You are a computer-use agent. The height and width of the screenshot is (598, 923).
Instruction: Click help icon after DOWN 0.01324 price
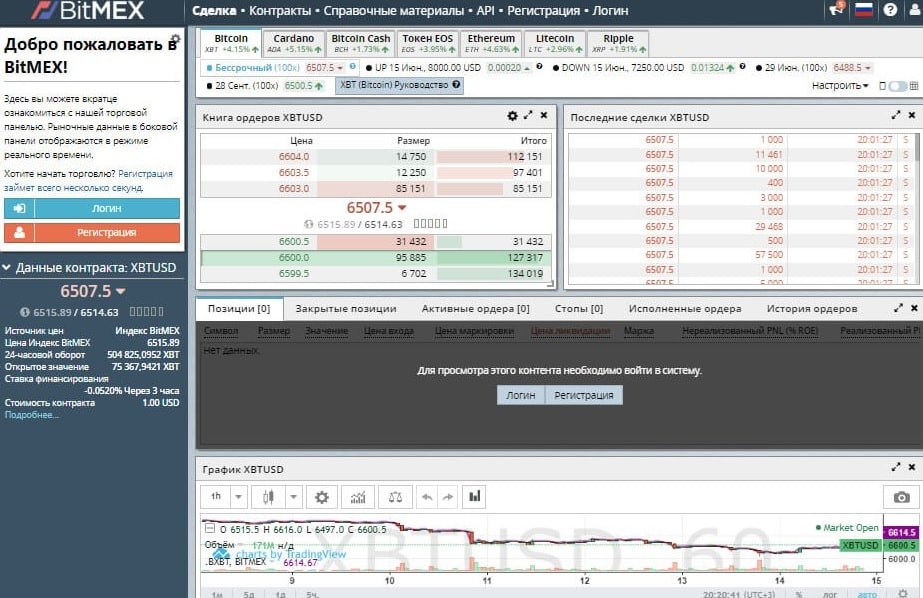coord(742,67)
